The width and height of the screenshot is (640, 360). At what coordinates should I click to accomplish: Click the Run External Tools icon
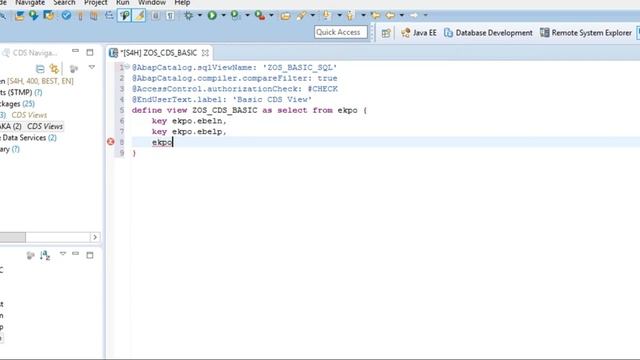[x=260, y=16]
